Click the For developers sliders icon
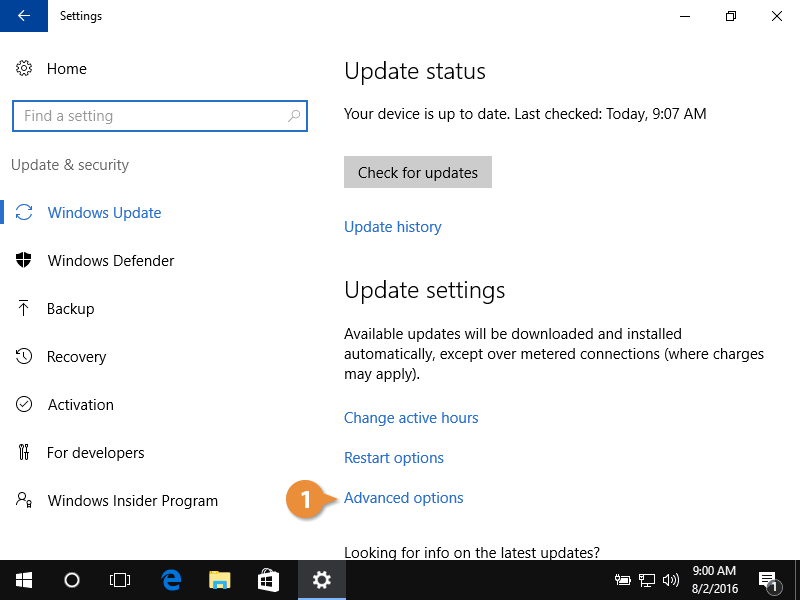The width and height of the screenshot is (800, 600). 24,453
